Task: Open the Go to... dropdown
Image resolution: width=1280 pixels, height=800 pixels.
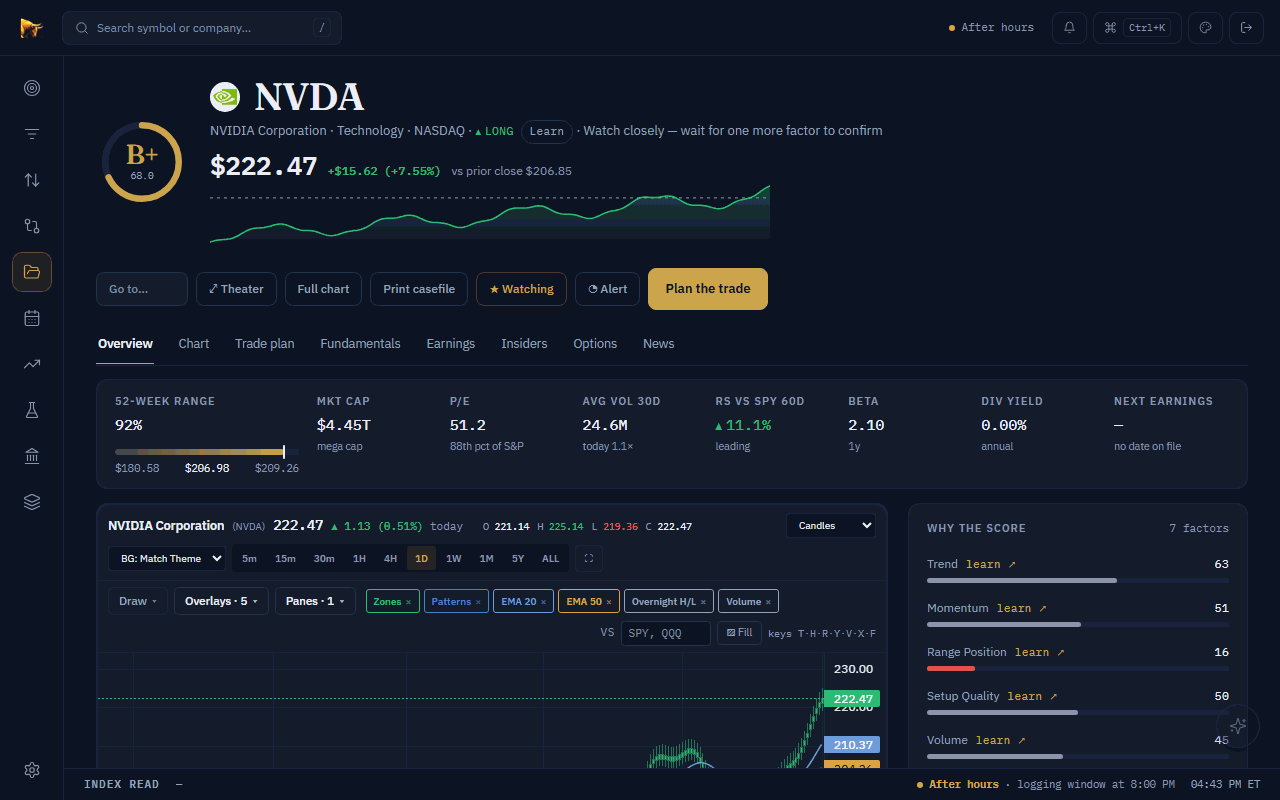Action: 142,289
